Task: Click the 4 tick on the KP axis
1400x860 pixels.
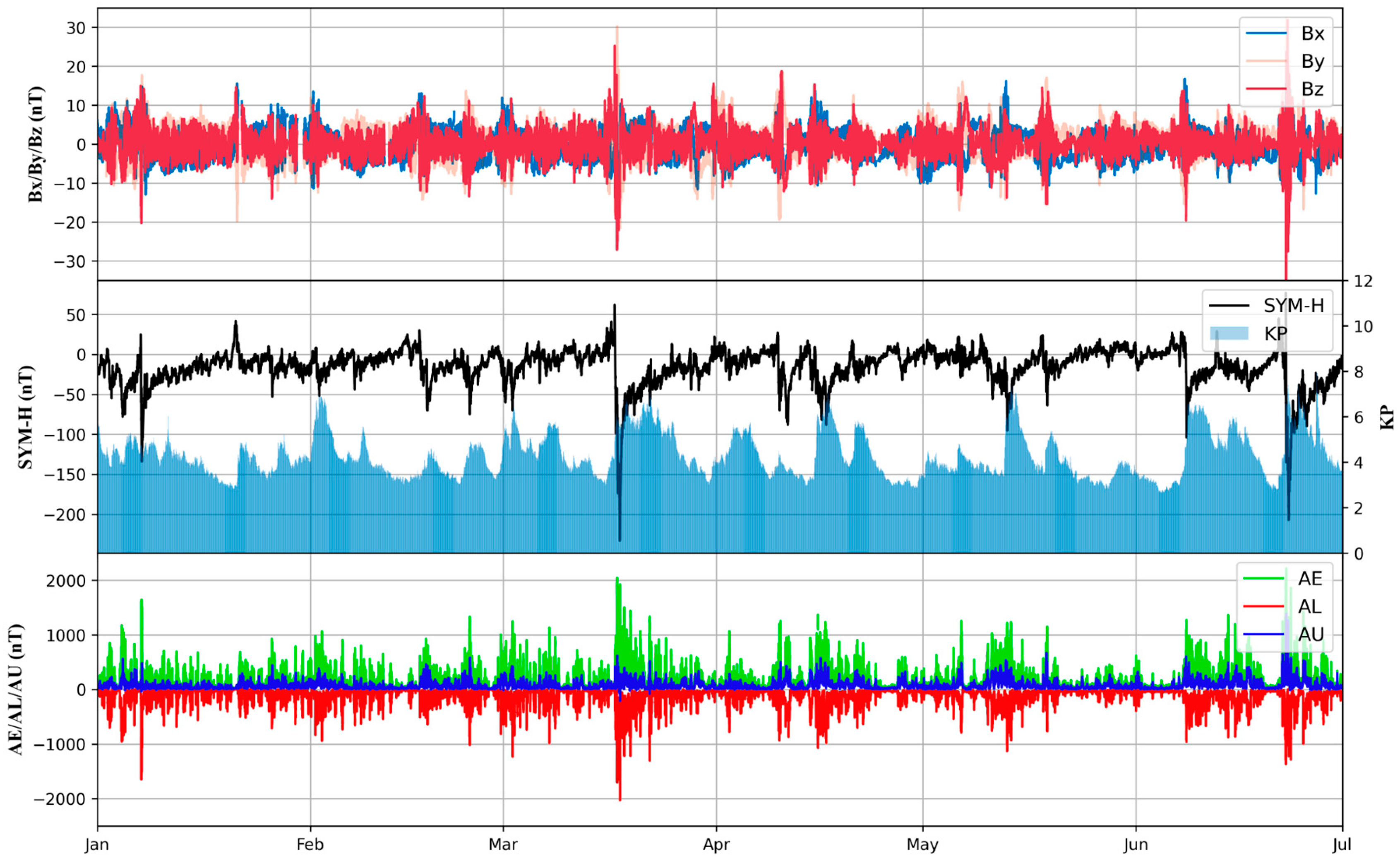Action: 1359,462
